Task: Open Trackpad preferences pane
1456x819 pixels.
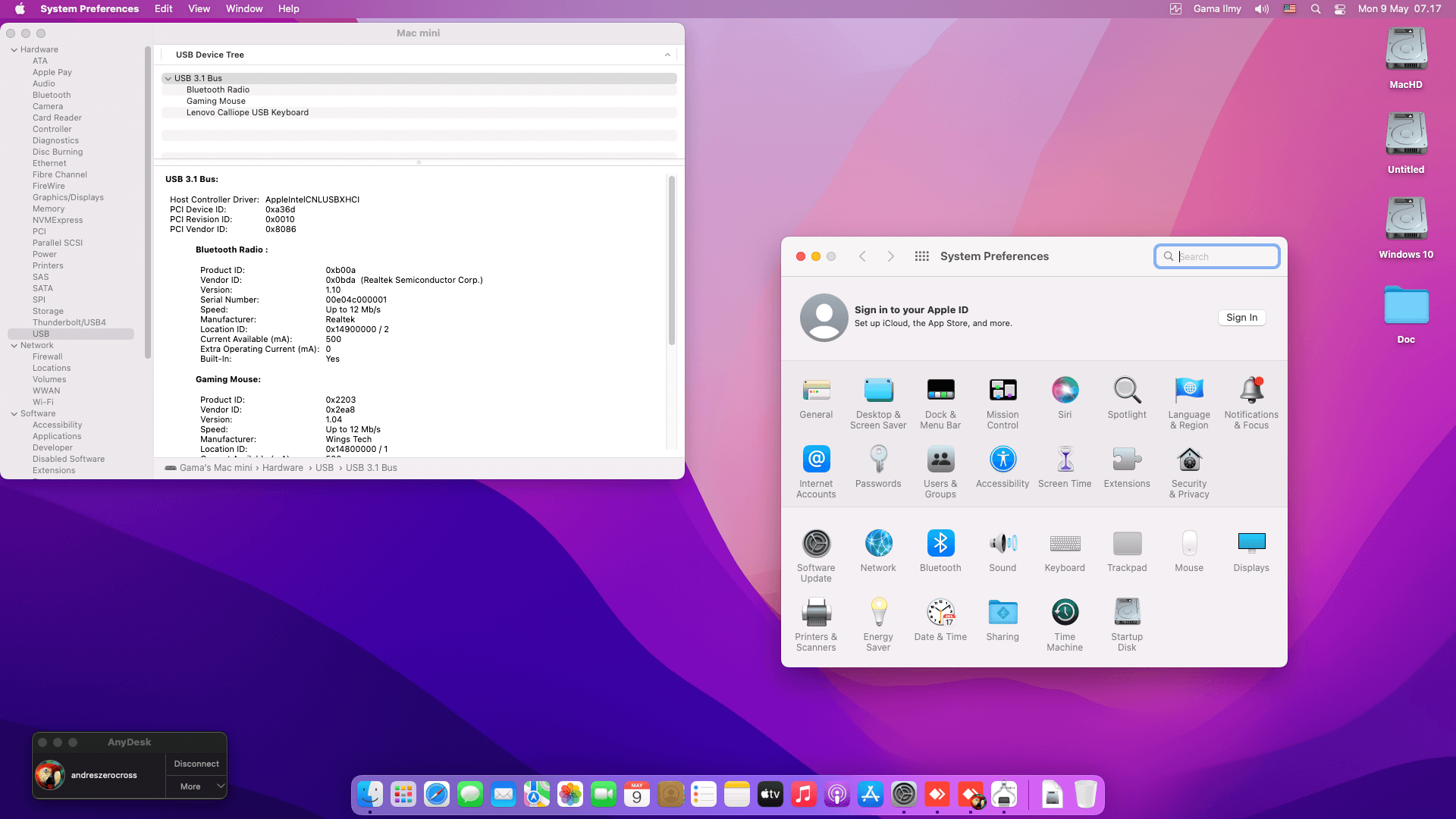Action: tap(1127, 551)
